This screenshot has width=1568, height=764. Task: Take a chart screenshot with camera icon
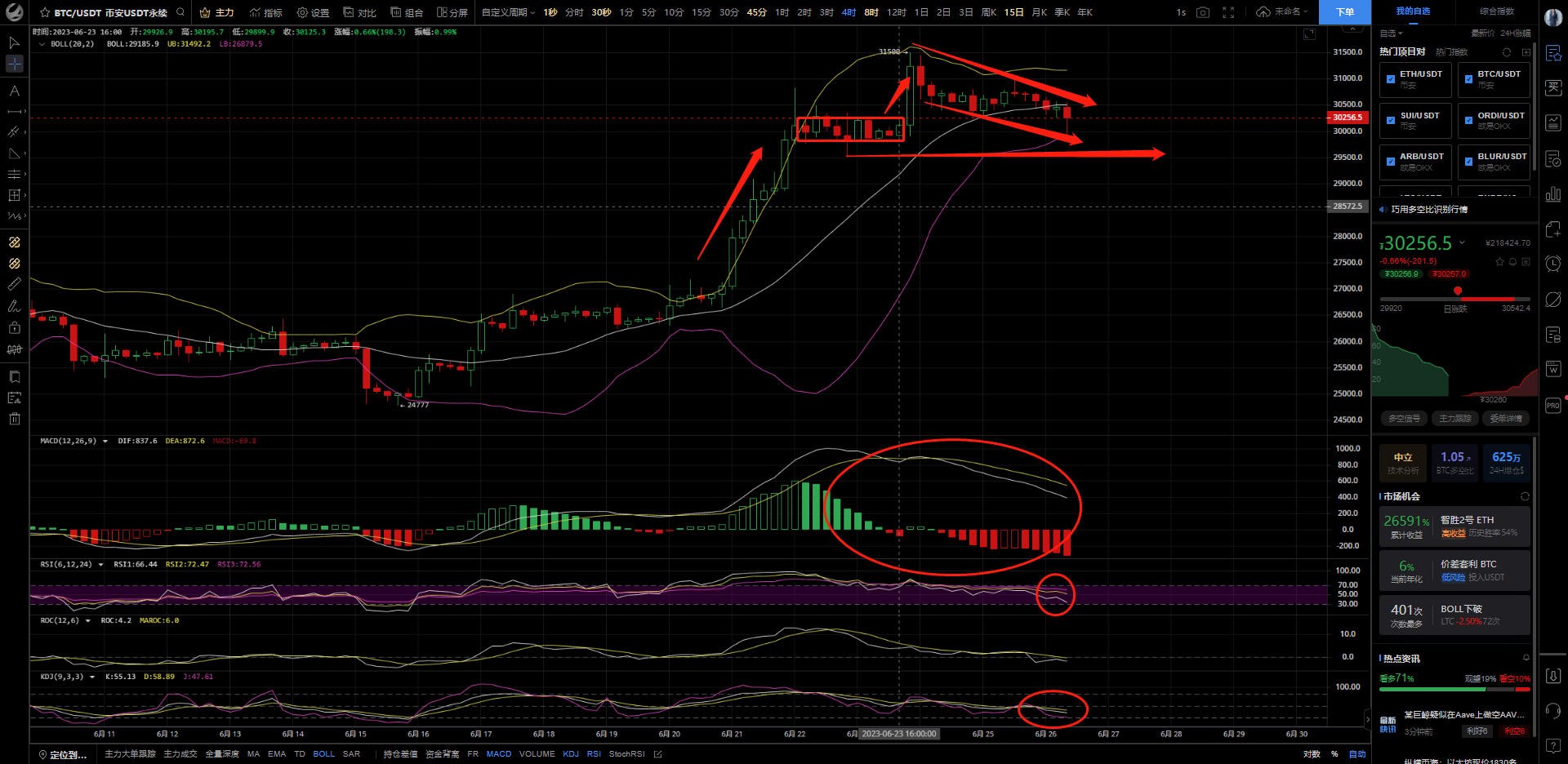1203,12
